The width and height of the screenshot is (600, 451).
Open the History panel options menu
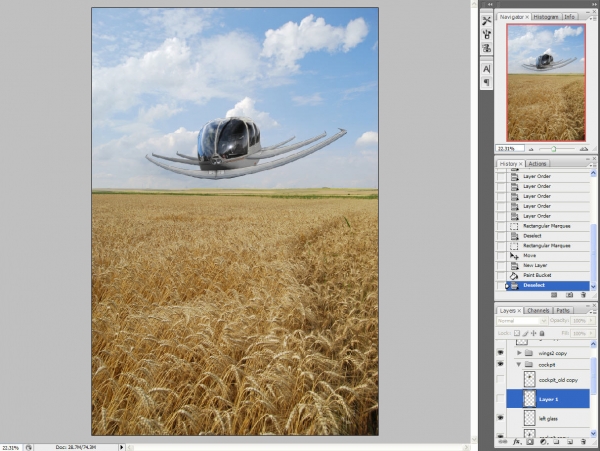click(592, 164)
